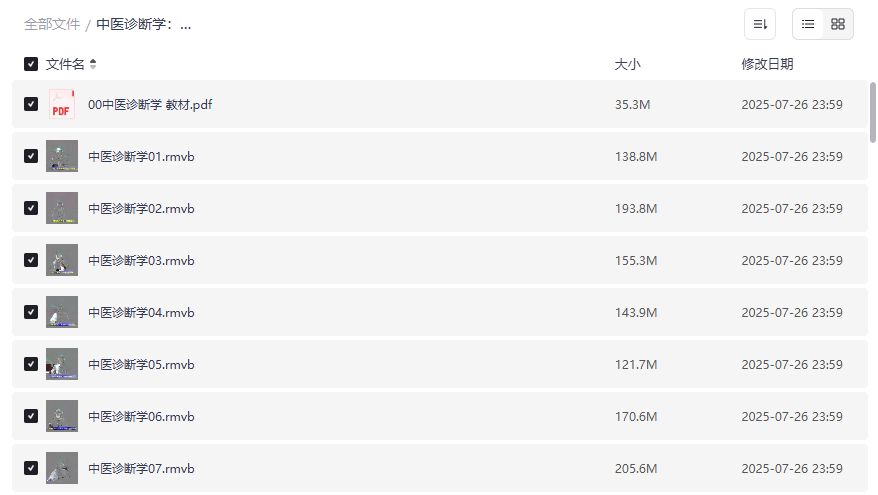
Task: Go to 全部文件 in breadcrumb
Action: click(x=52, y=24)
